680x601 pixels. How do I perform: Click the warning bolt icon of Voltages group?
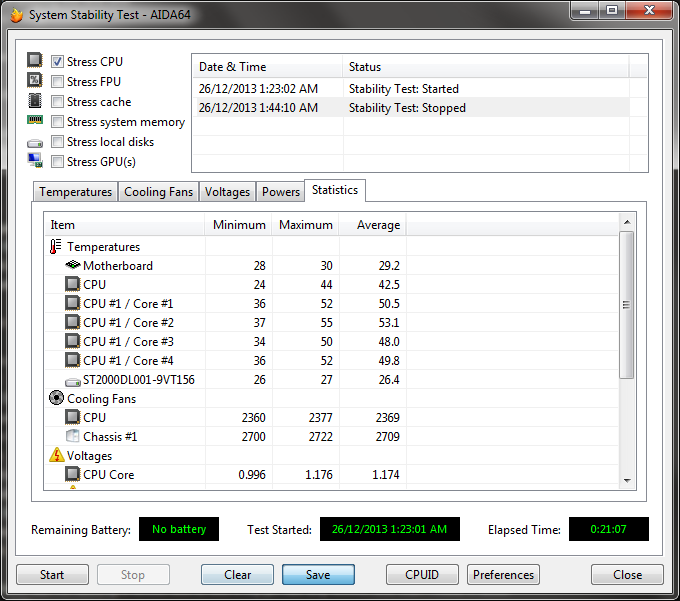[x=56, y=455]
